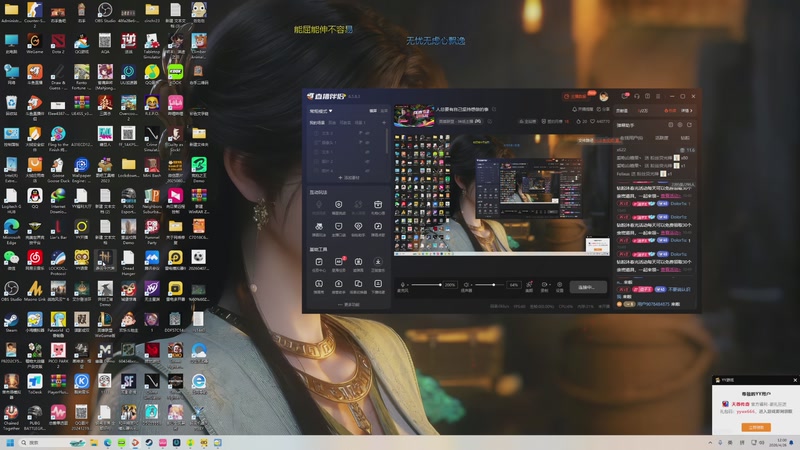Click the stream cover thumbnail
This screenshot has height=450, width=800.
[x=414, y=115]
